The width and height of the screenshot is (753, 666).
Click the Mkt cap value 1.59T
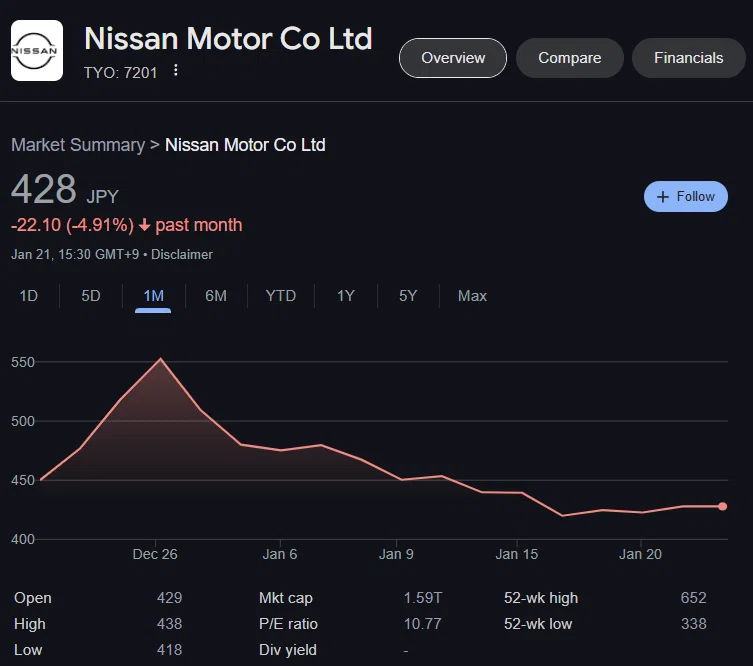[423, 598]
